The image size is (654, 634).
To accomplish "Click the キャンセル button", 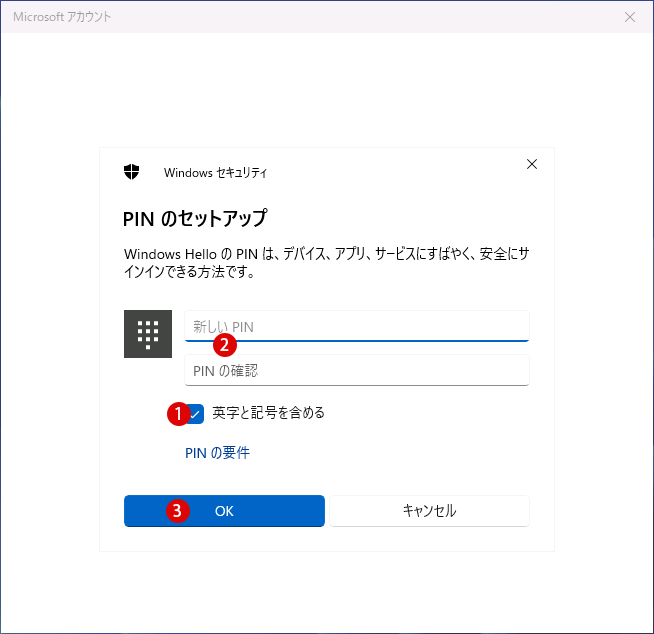I will tap(430, 511).
